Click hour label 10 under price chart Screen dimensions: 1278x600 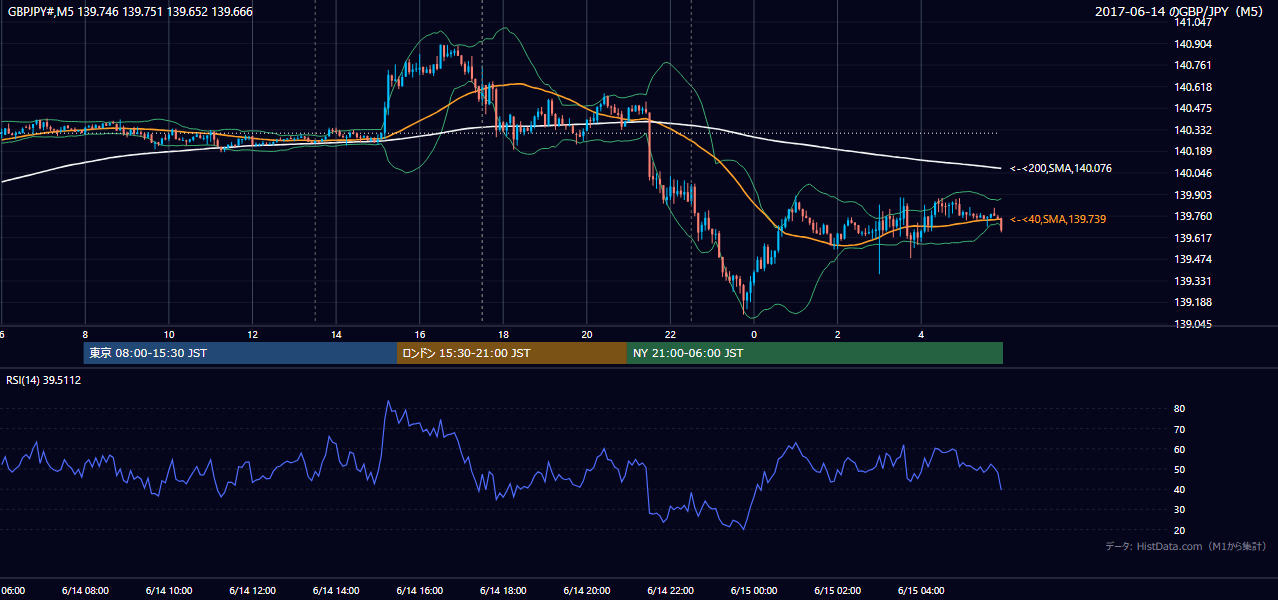(169, 335)
